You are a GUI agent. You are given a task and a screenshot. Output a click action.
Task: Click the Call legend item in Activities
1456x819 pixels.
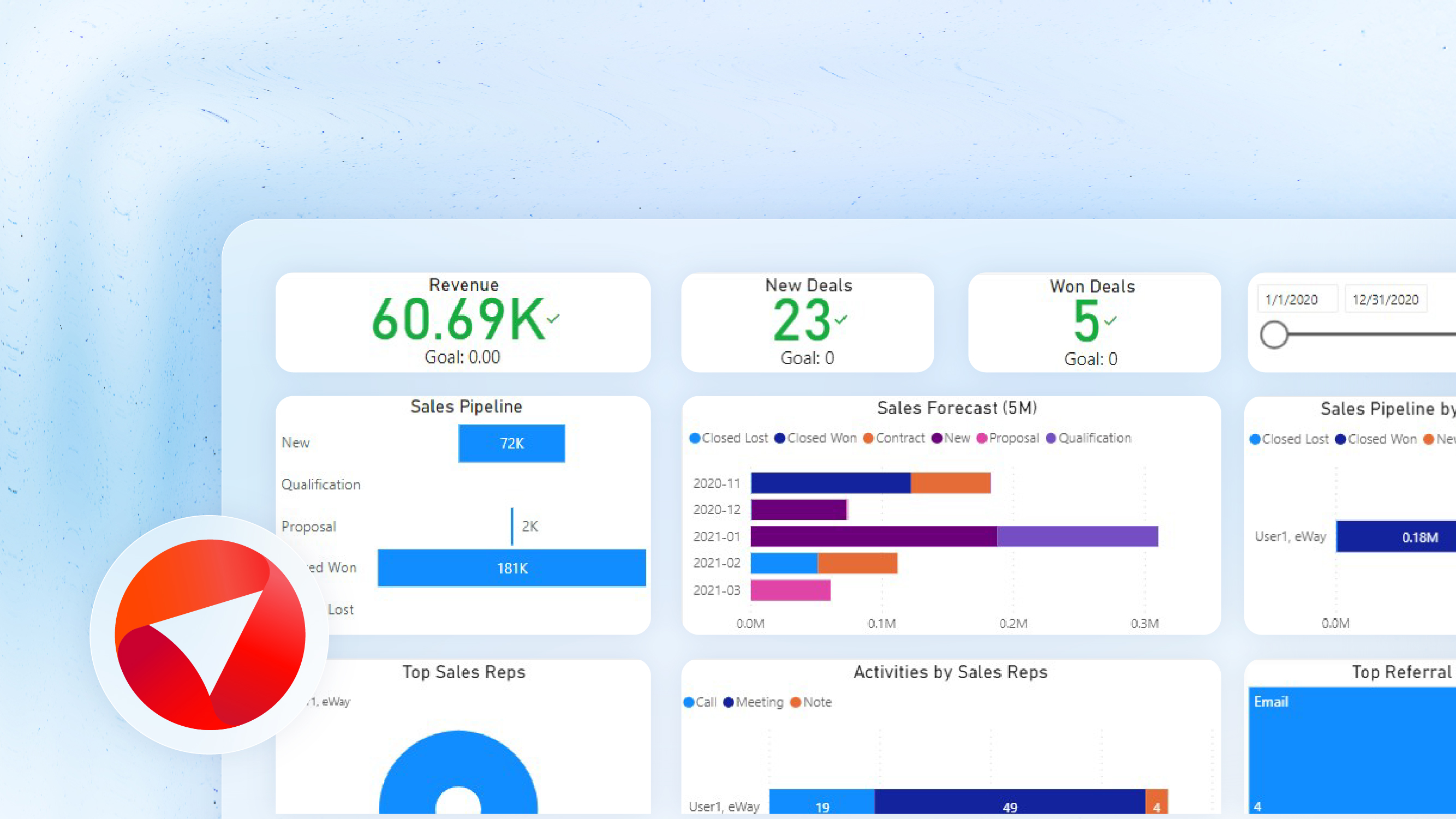pos(700,702)
